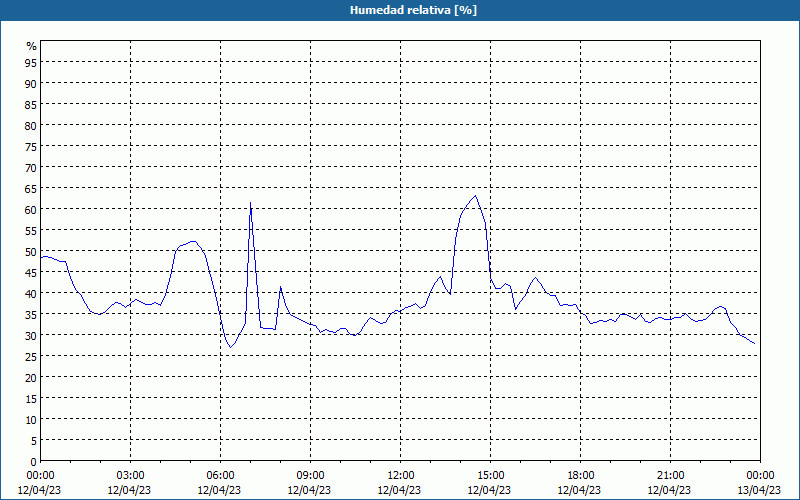Pick the 18:00 time tick label

580,476
